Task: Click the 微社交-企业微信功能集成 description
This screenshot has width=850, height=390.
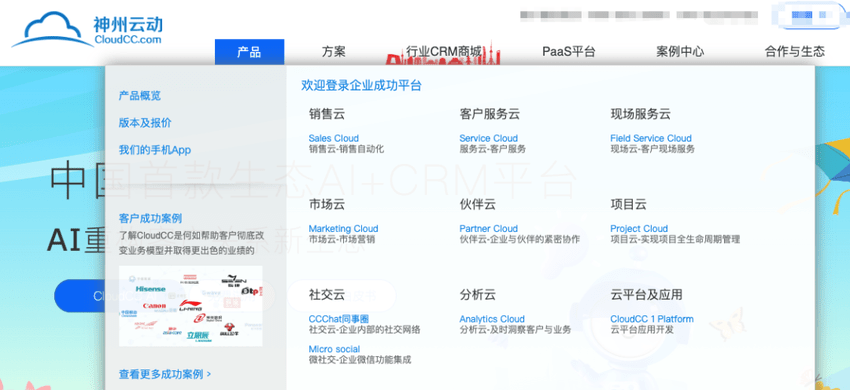Action: click(360, 360)
